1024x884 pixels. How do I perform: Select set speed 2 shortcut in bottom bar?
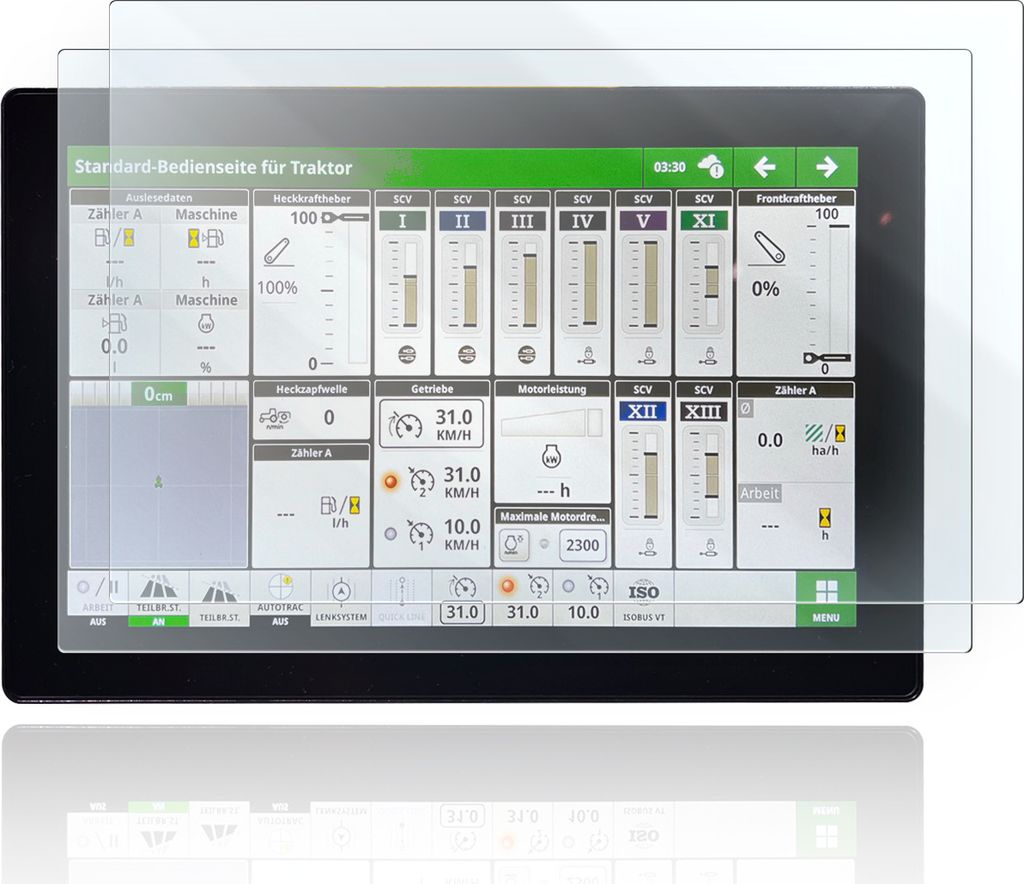click(x=522, y=599)
